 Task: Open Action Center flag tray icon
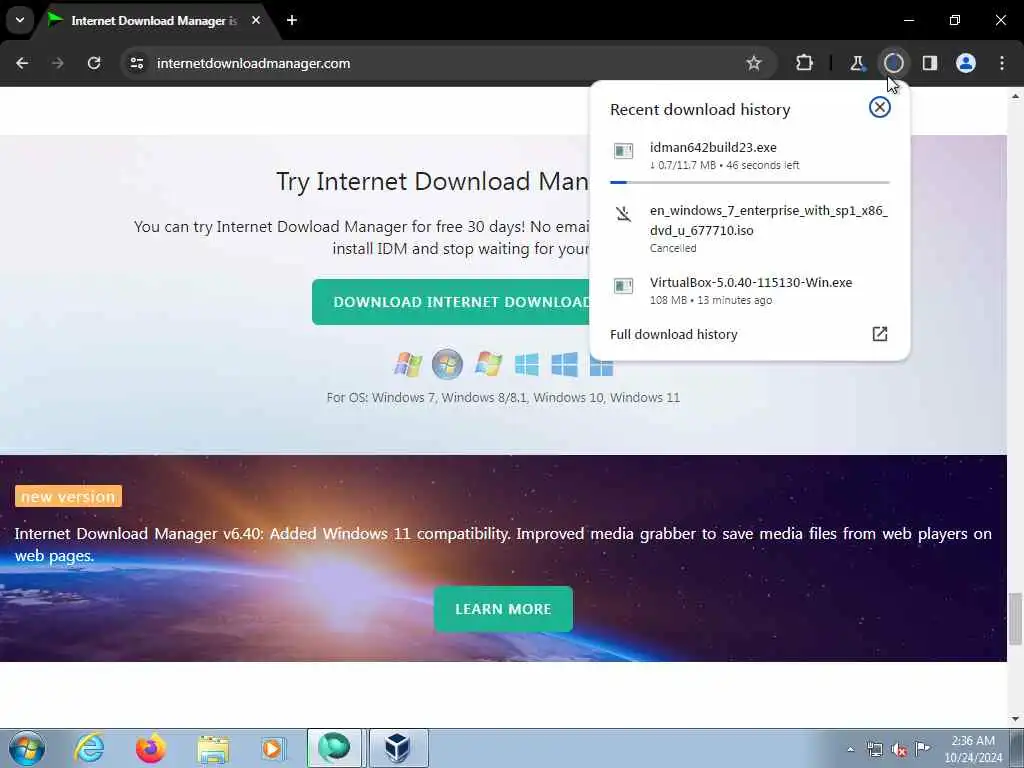coord(922,748)
